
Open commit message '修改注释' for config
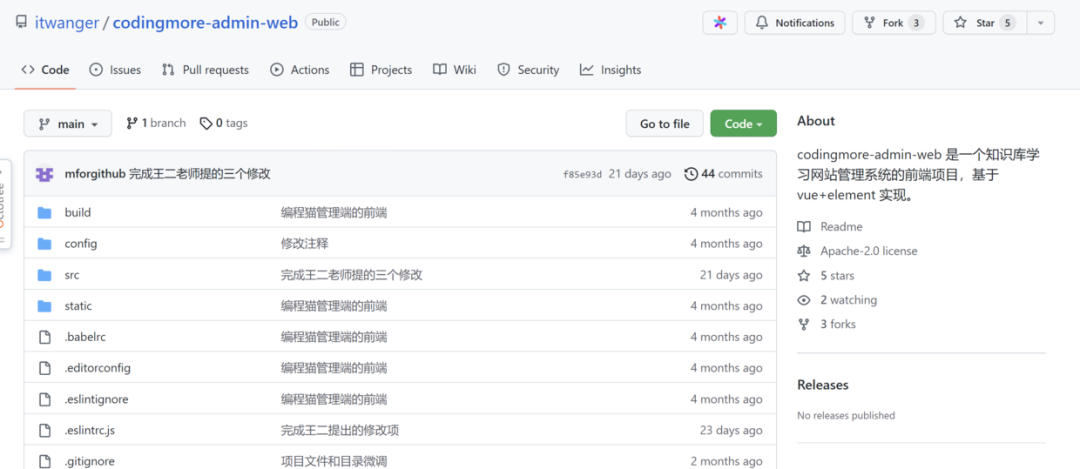[x=304, y=244]
